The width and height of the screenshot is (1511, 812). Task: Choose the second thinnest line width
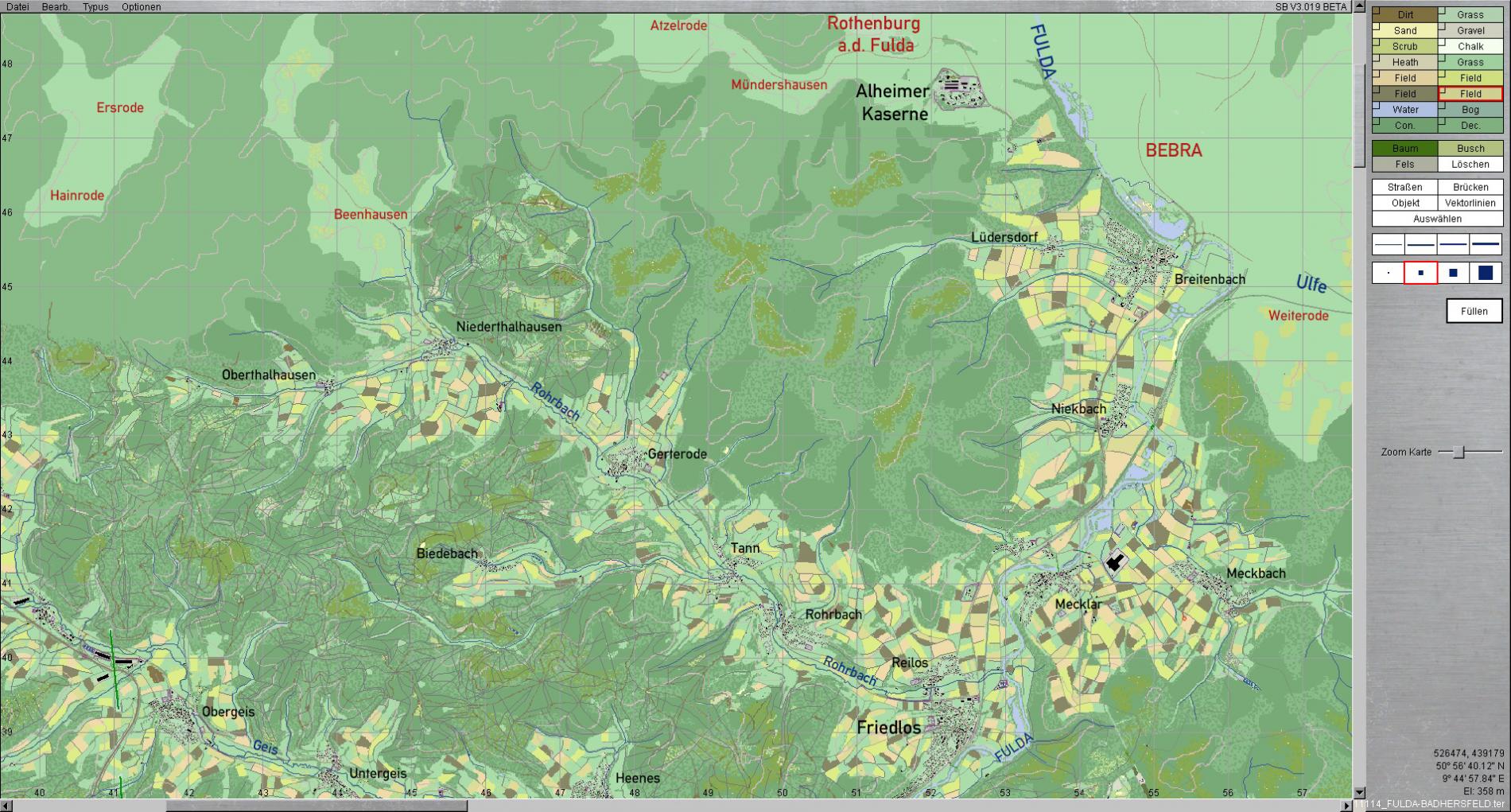pyautogui.click(x=1421, y=244)
